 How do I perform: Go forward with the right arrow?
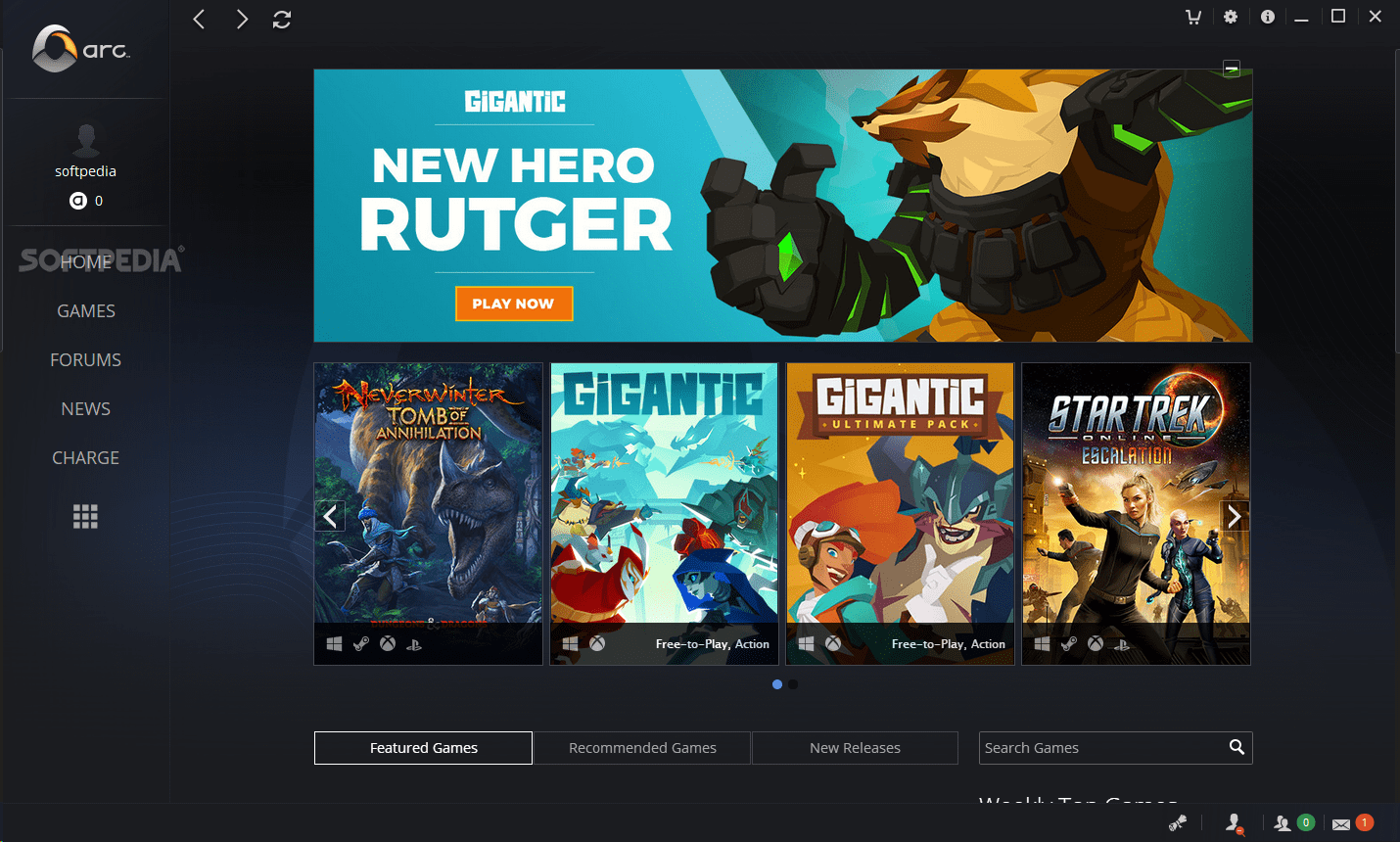(242, 19)
